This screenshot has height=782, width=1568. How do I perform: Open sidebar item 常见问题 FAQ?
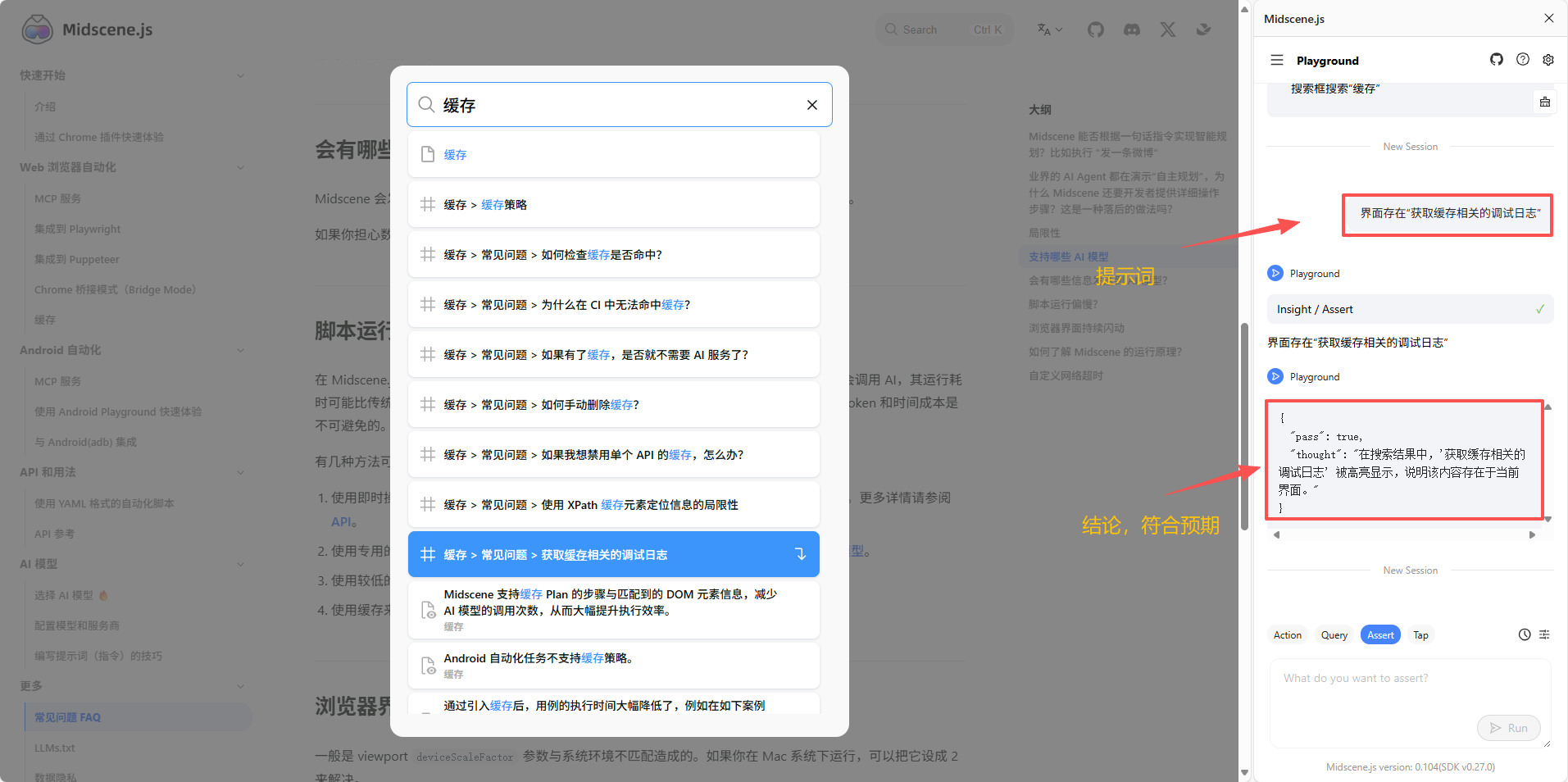(138, 717)
